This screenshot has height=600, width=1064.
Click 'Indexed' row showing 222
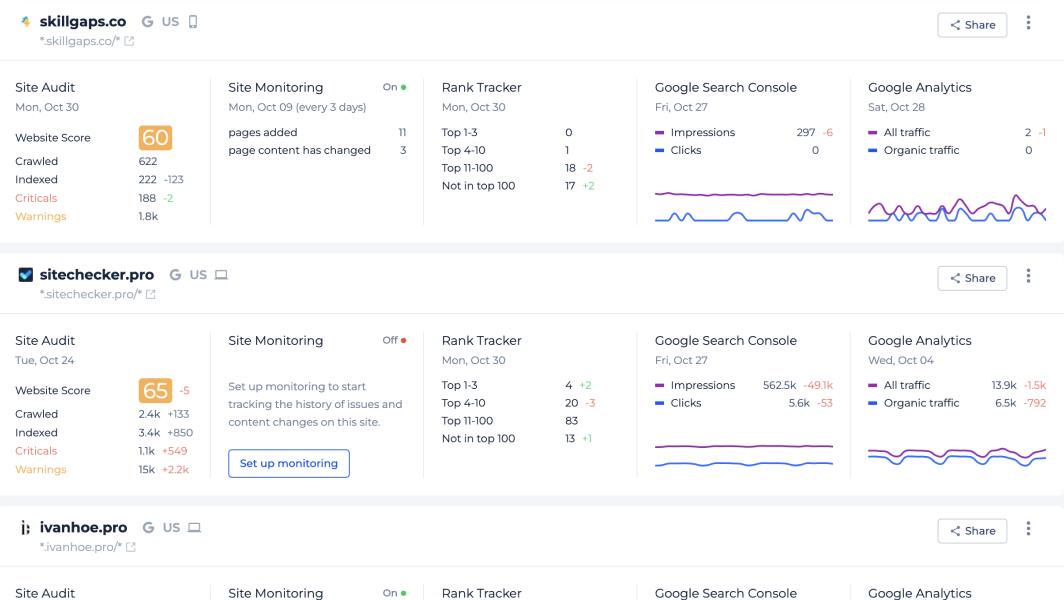tap(100, 180)
